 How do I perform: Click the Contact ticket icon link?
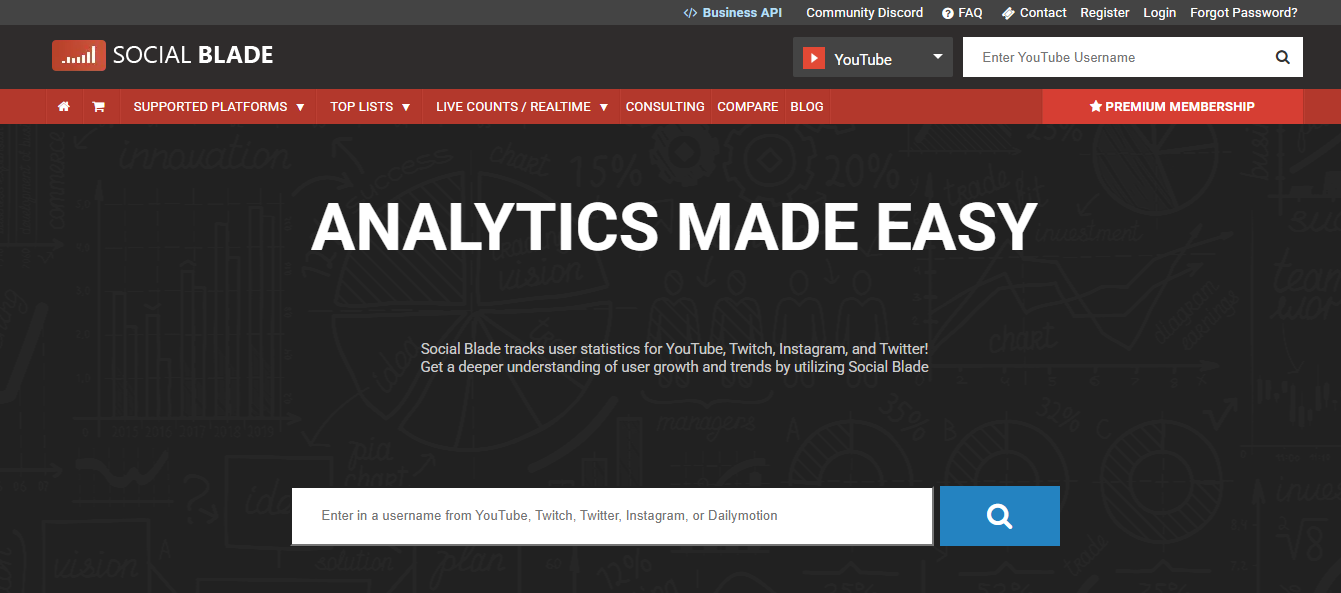click(x=1034, y=13)
